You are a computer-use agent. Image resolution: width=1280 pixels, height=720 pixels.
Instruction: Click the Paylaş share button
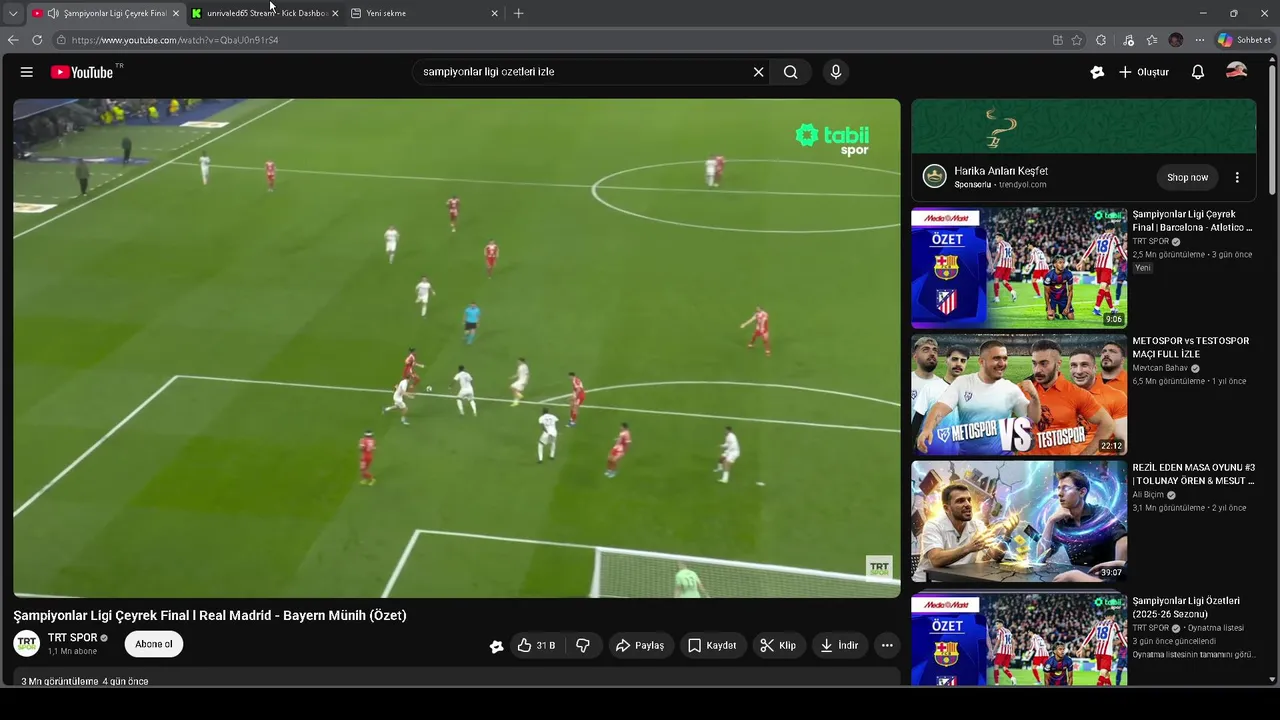pos(640,646)
